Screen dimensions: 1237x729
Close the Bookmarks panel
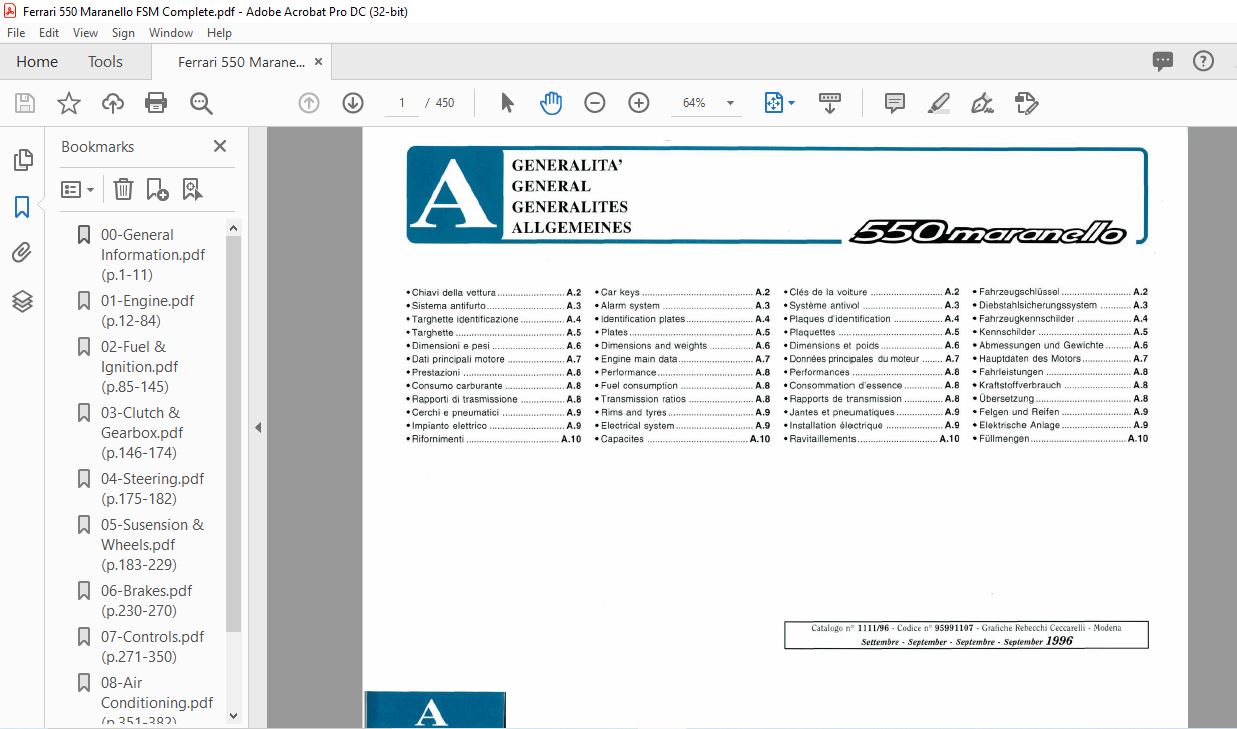click(x=220, y=146)
